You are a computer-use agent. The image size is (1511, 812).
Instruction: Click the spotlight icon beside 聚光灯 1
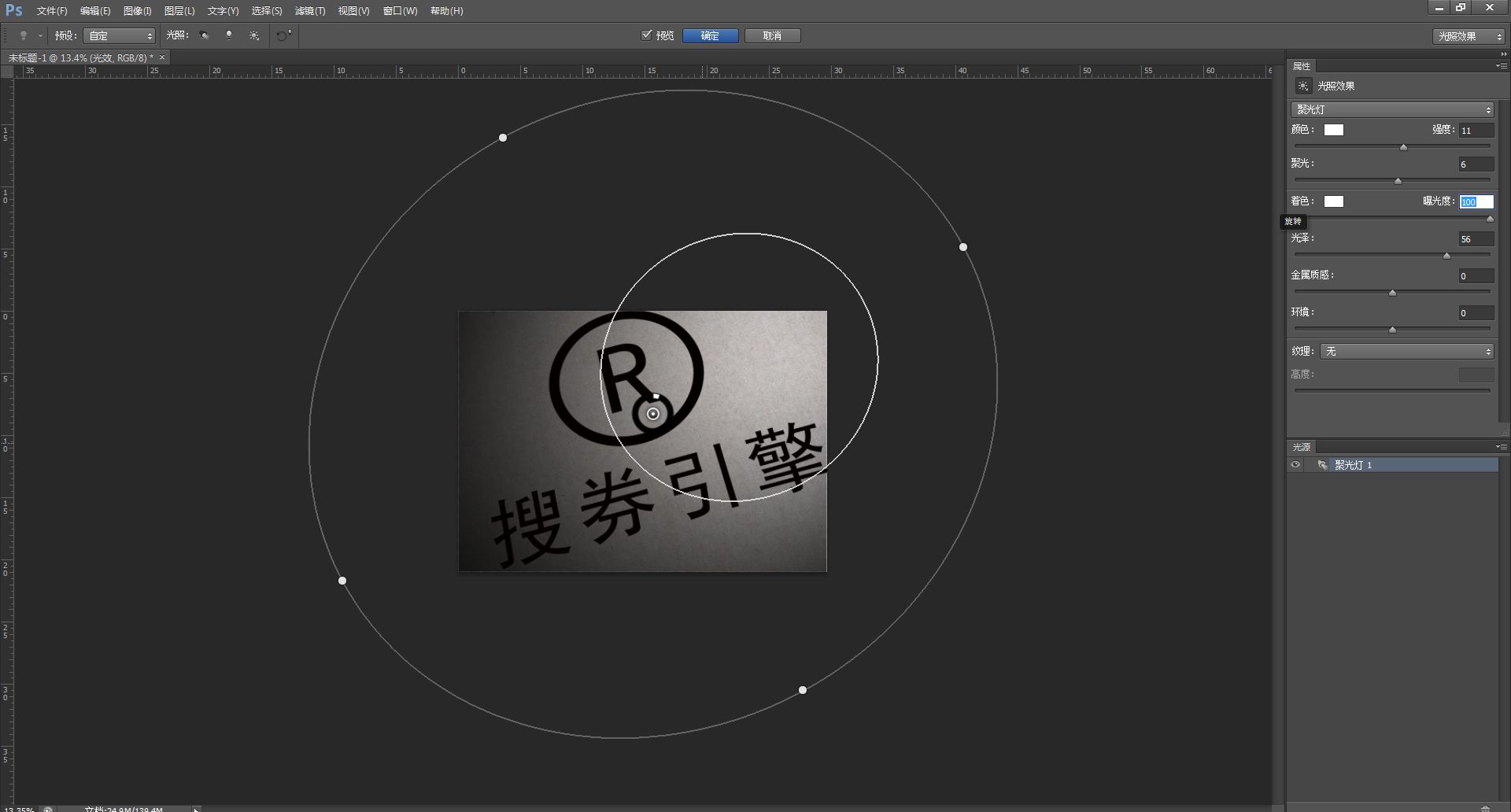[1322, 465]
